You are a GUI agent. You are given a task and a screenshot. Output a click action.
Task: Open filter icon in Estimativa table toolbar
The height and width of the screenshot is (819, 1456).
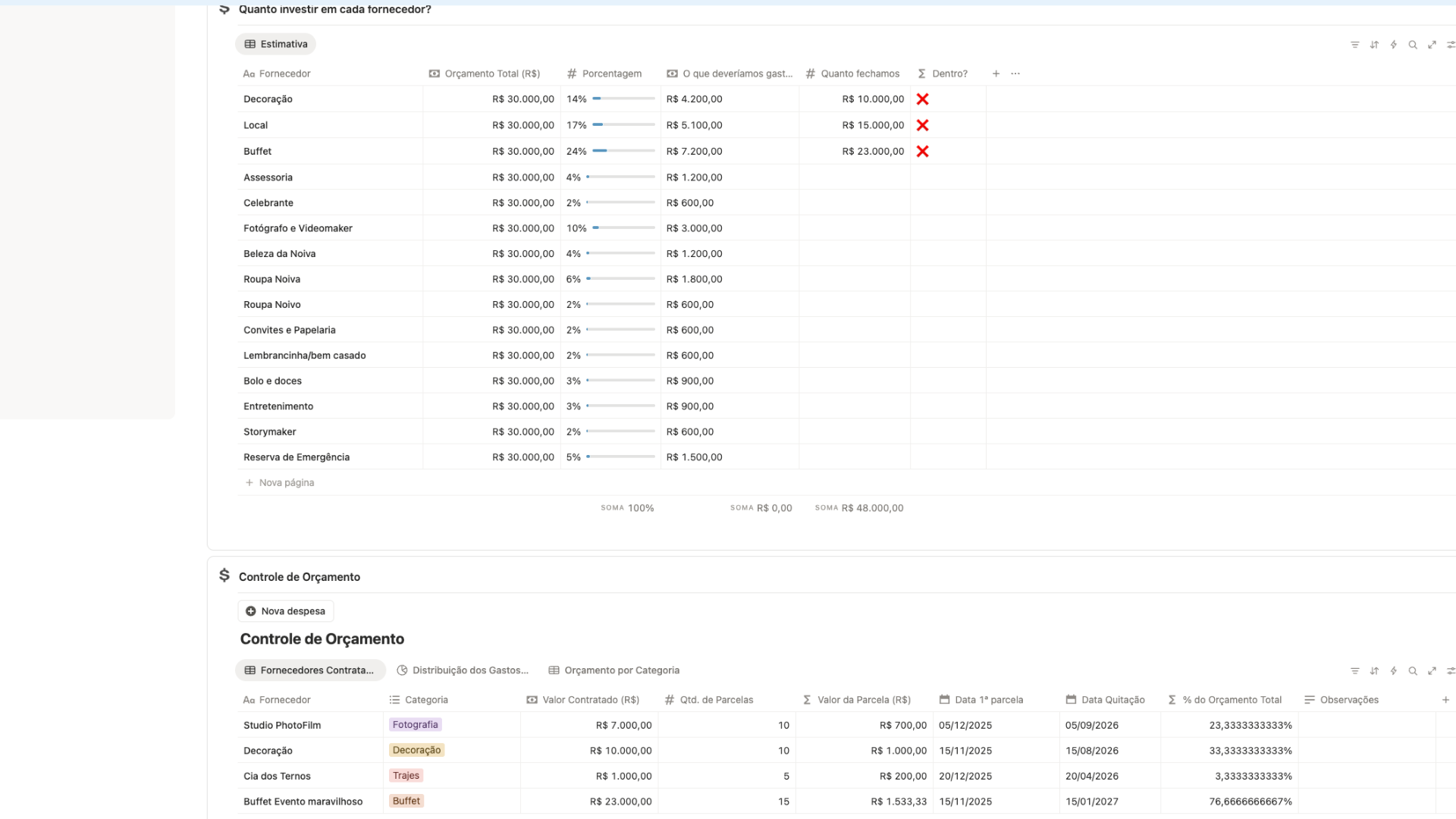[1354, 45]
